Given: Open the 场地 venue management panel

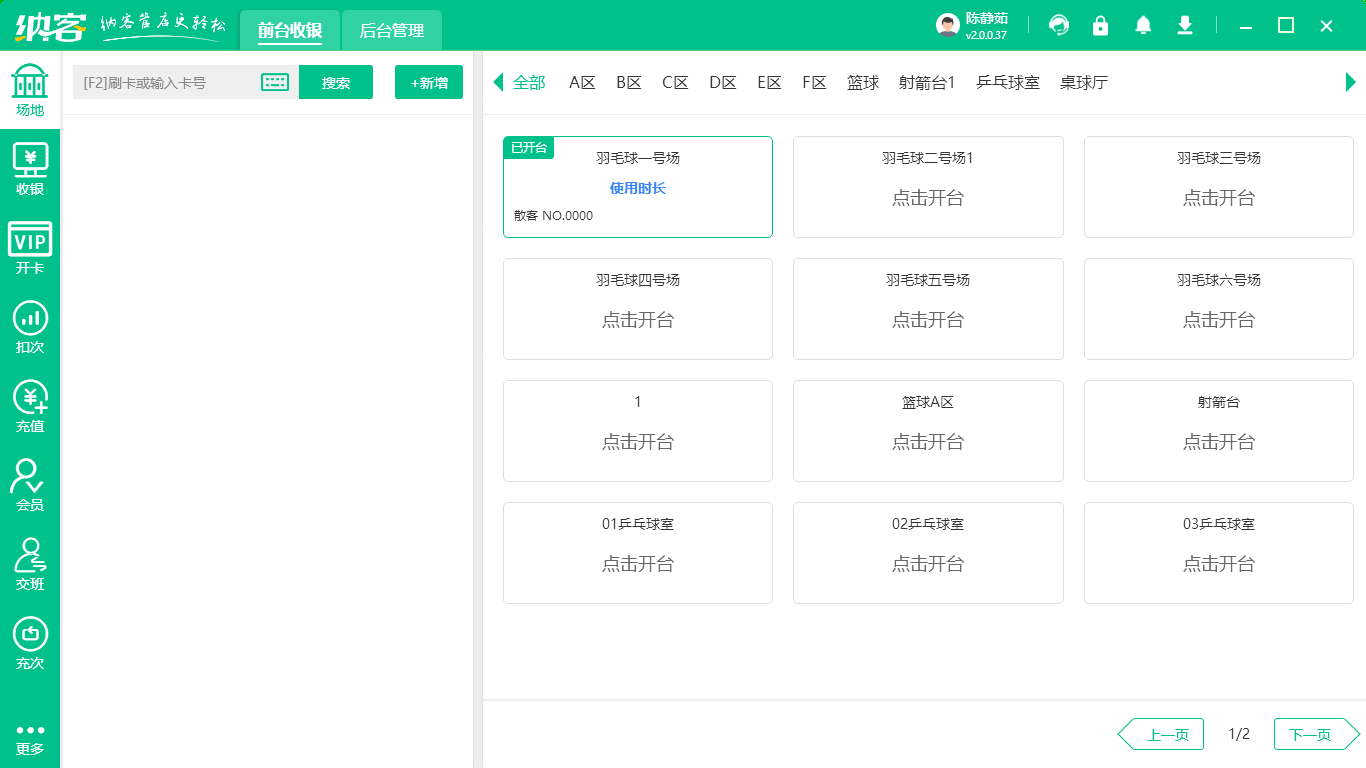Looking at the screenshot, I should tap(30, 90).
